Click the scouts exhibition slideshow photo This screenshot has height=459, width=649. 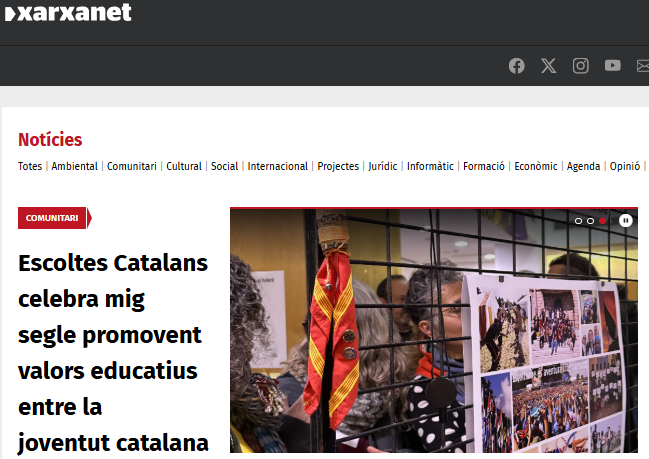[434, 330]
